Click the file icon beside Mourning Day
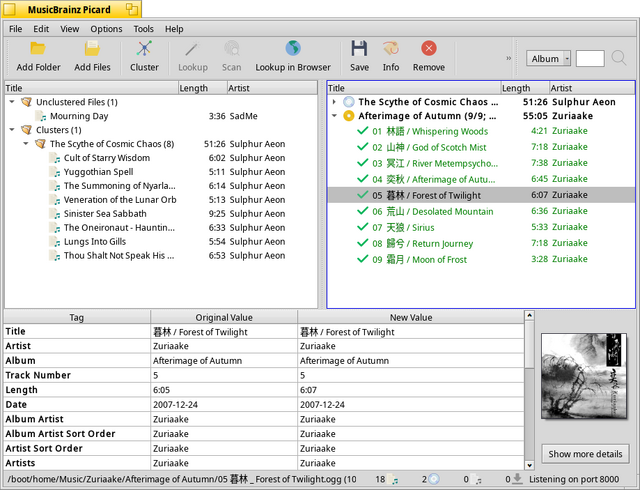The height and width of the screenshot is (490, 640). (41, 116)
